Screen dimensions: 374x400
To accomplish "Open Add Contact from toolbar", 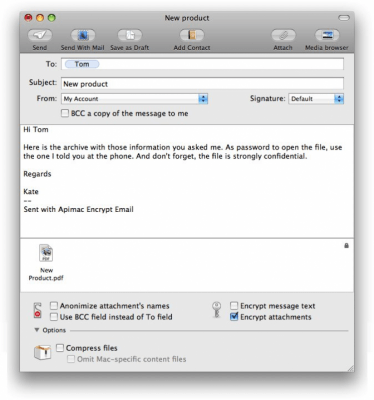I will click(192, 35).
